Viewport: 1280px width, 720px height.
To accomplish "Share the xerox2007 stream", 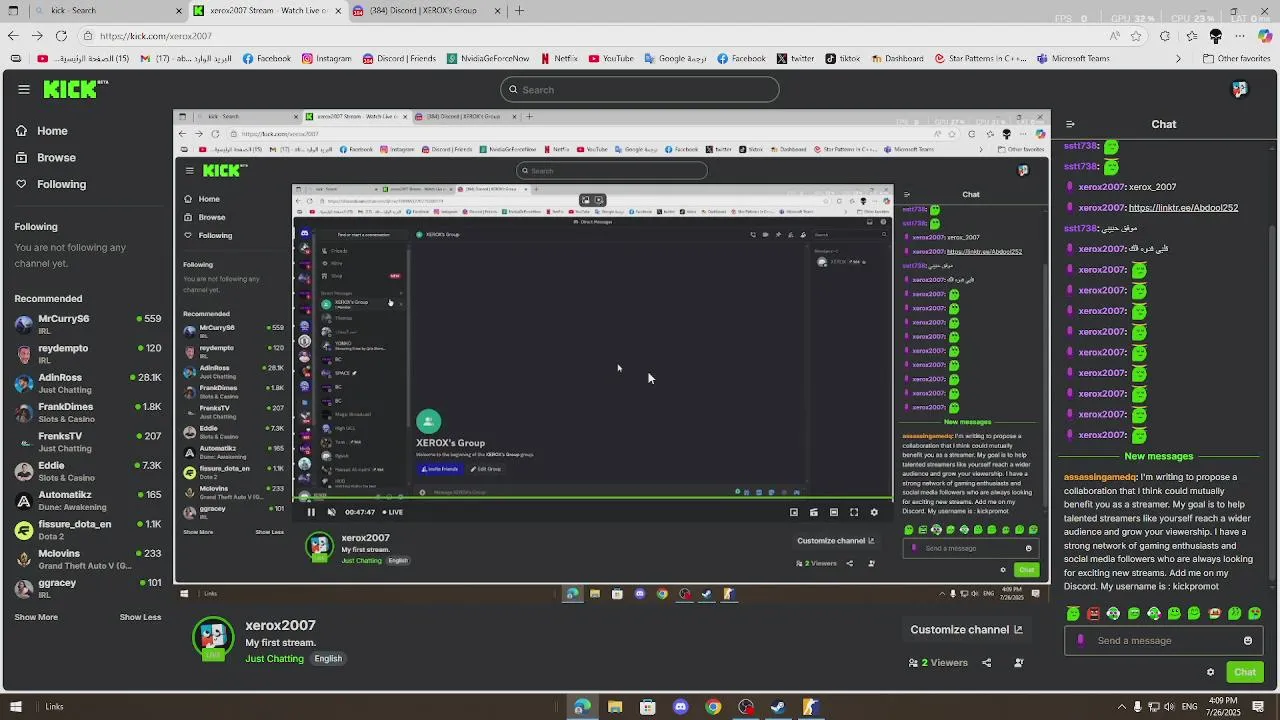I will click(986, 662).
